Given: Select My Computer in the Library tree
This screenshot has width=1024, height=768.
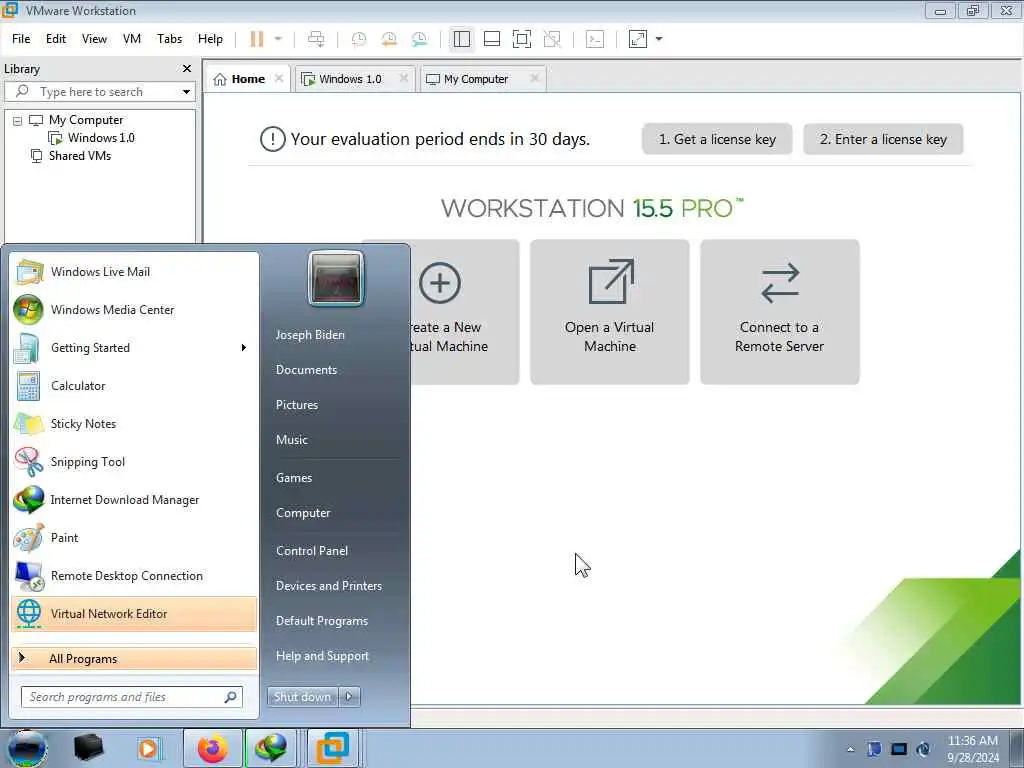Looking at the screenshot, I should [86, 120].
